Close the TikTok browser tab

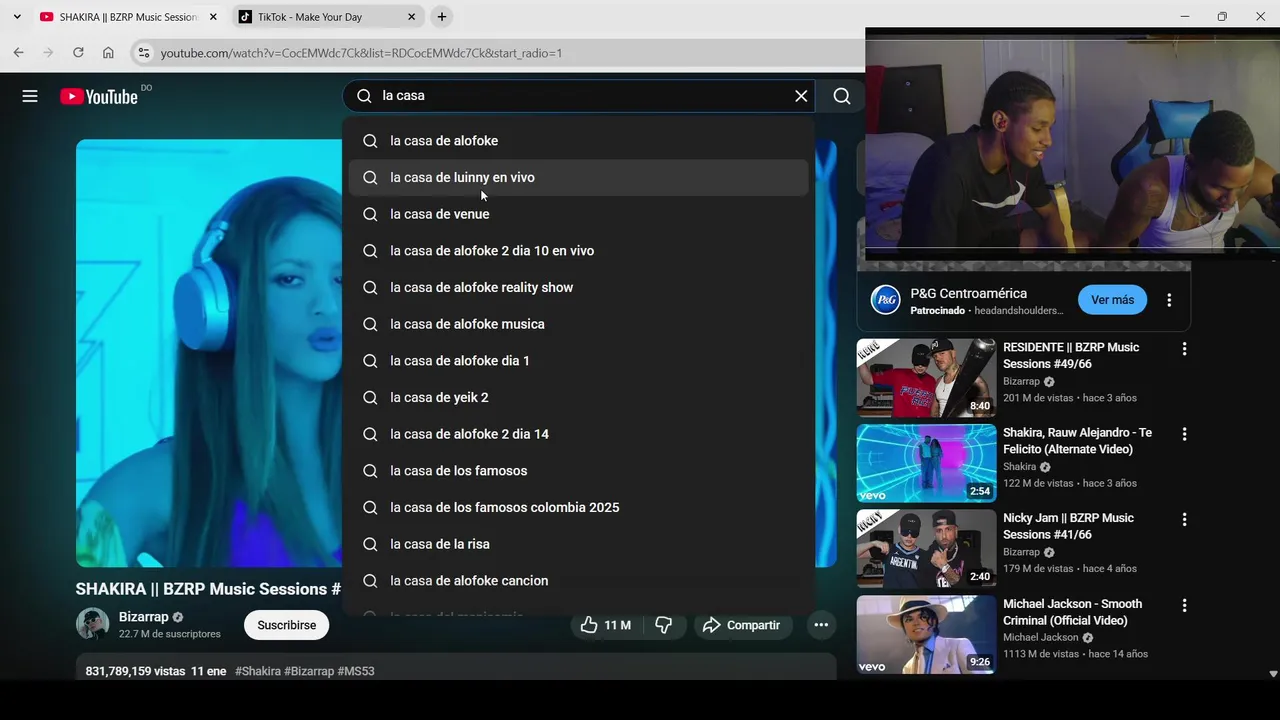click(411, 17)
